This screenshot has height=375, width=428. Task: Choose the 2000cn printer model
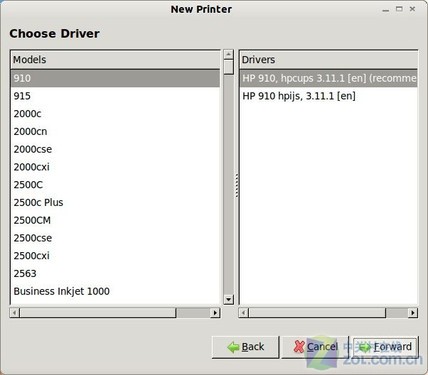115,131
